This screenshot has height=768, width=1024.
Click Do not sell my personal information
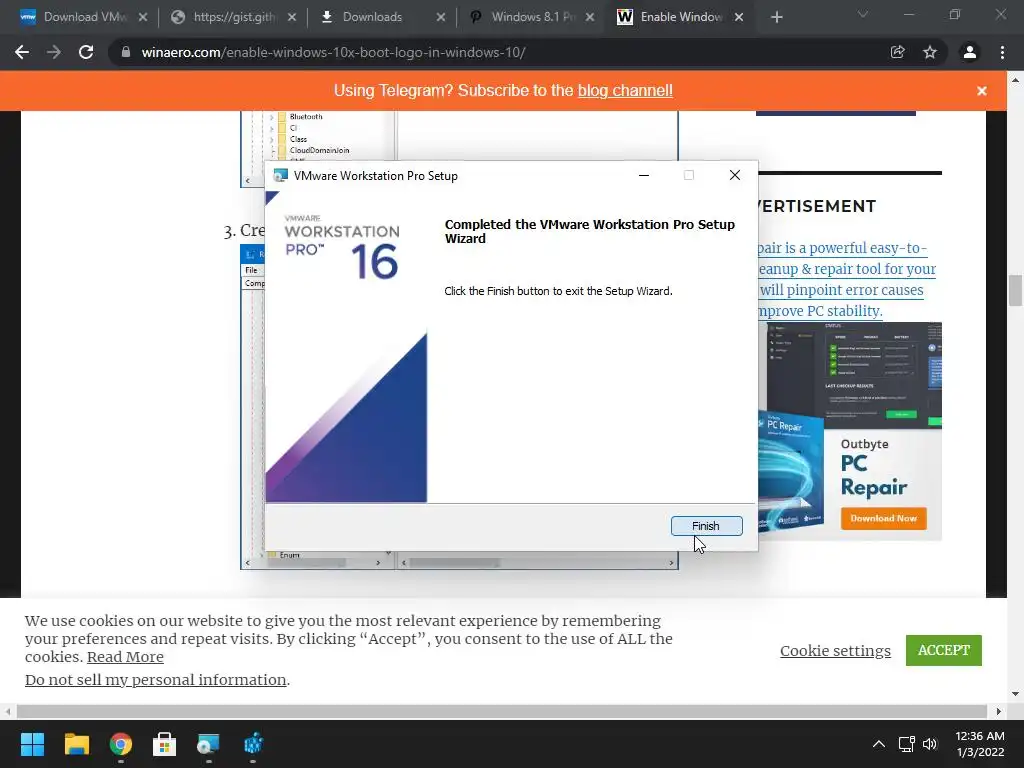tap(155, 680)
